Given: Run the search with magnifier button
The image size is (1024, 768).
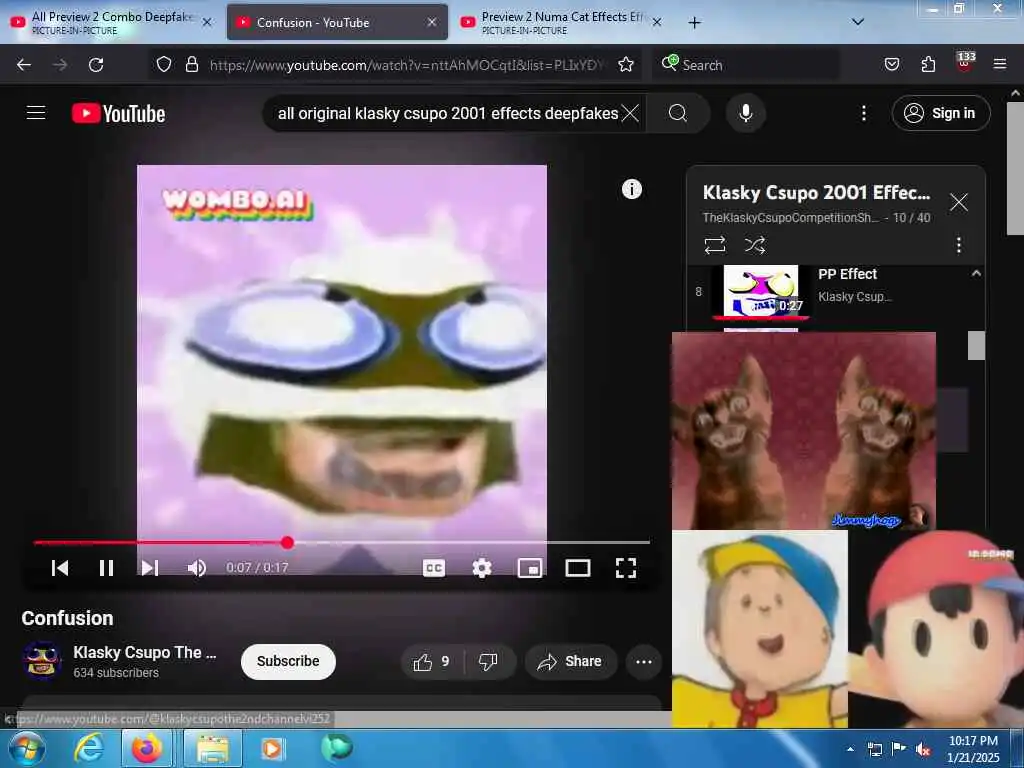Looking at the screenshot, I should pos(678,114).
